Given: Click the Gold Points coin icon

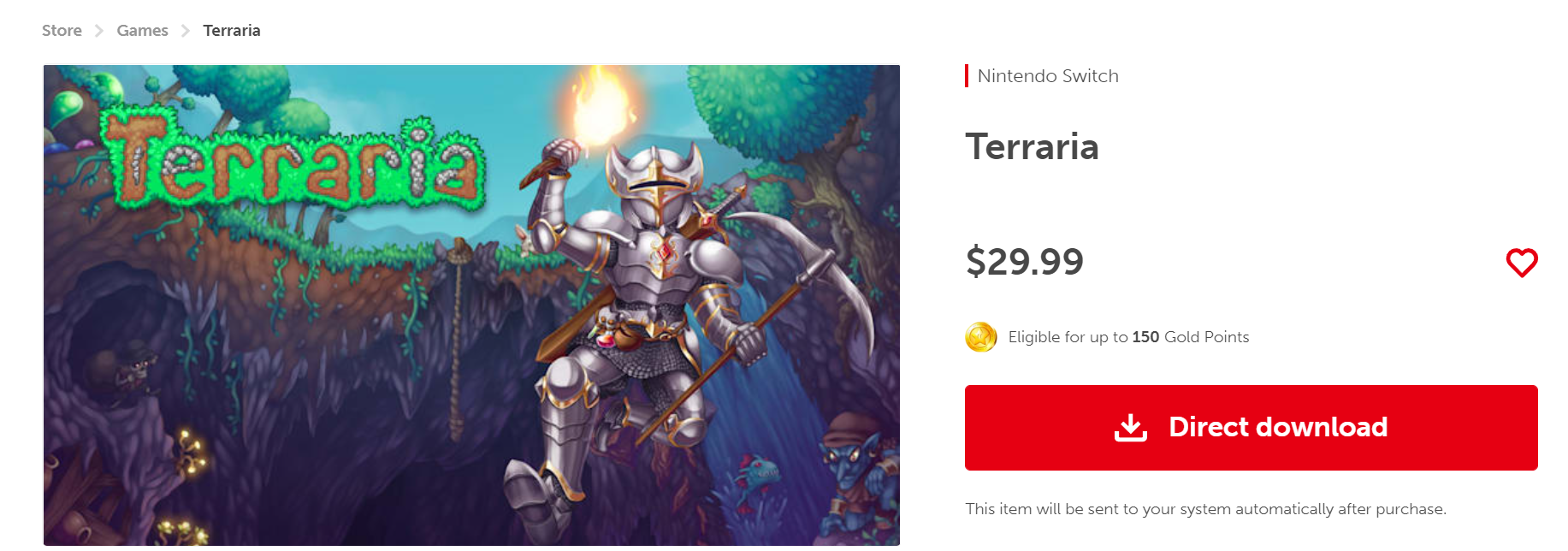Looking at the screenshot, I should [980, 337].
